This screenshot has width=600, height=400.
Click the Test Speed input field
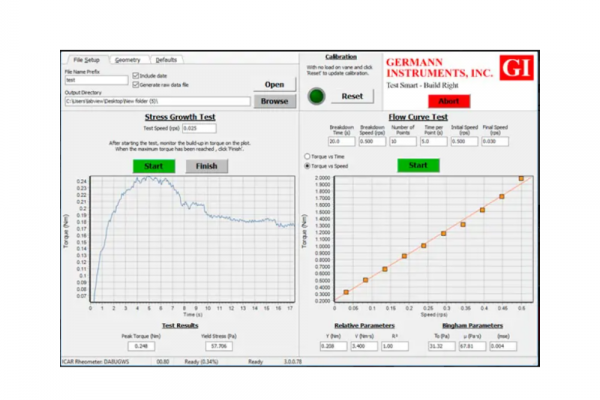click(x=199, y=128)
